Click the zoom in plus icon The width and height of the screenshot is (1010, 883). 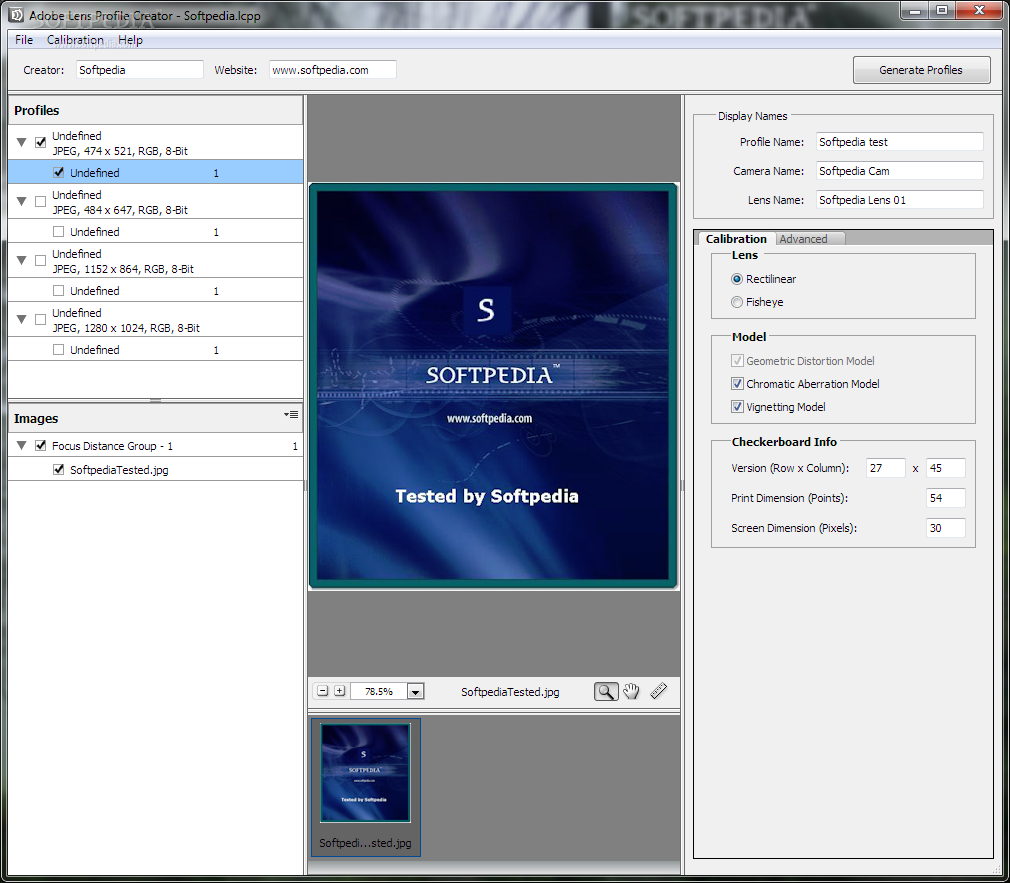pos(339,691)
